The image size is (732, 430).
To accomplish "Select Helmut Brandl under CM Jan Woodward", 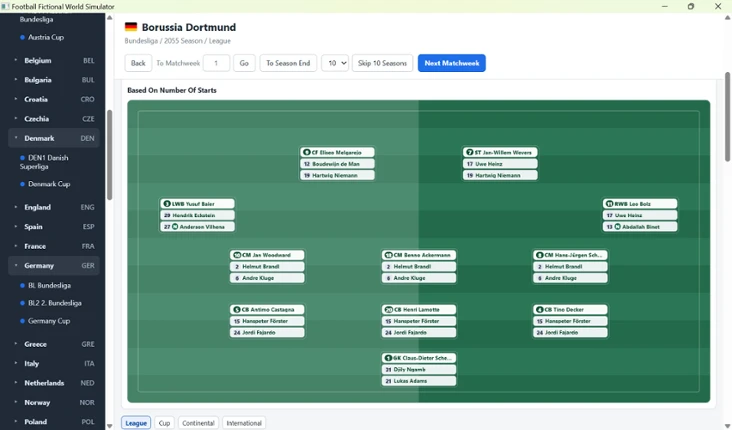I will pyautogui.click(x=267, y=267).
